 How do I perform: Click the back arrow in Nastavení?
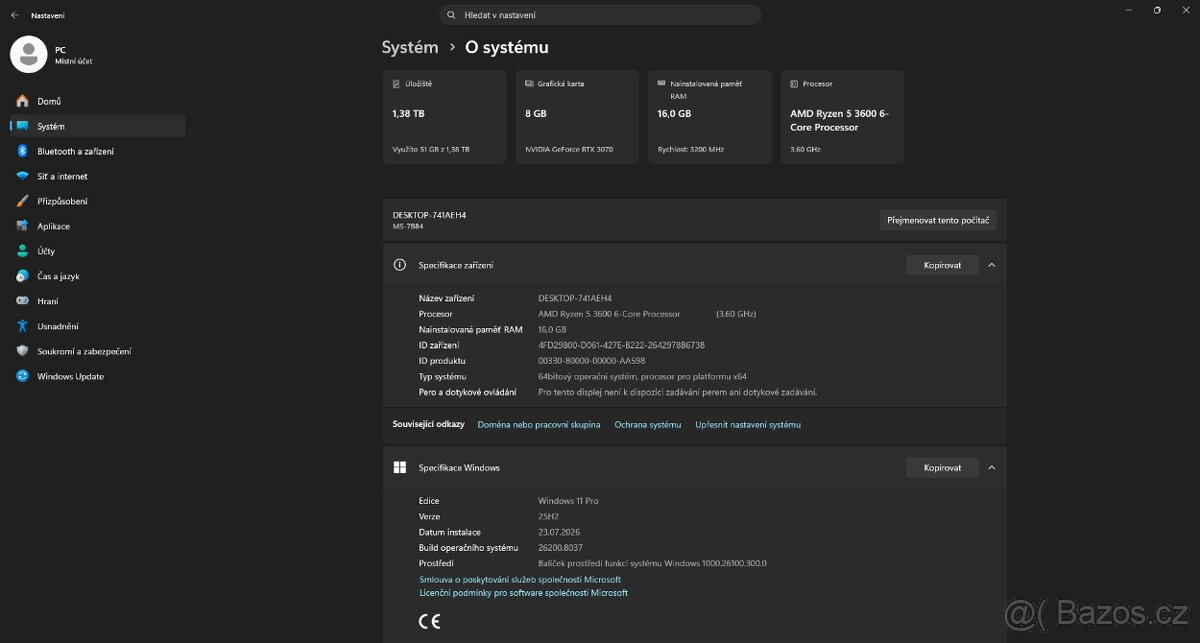coord(14,15)
